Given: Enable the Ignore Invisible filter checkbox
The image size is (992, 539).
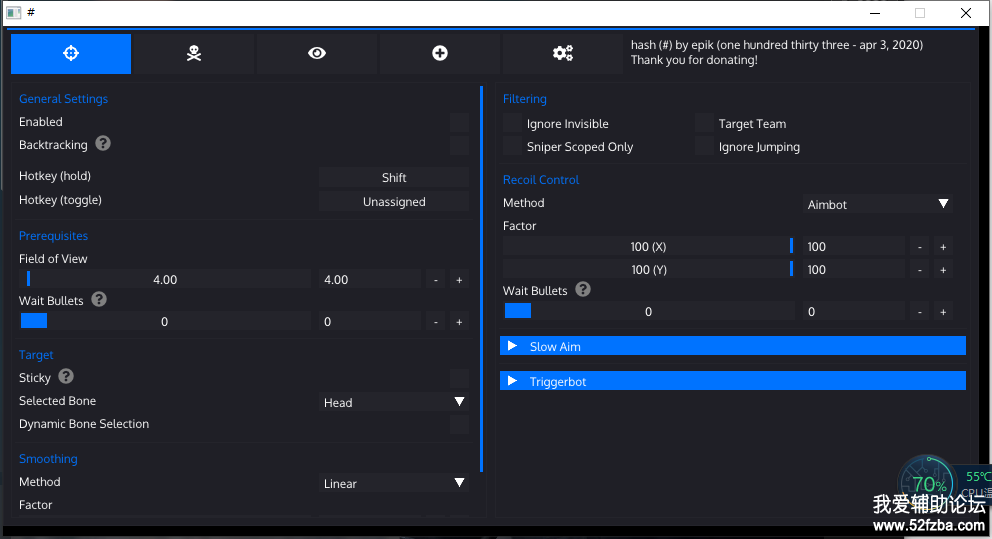Looking at the screenshot, I should [x=512, y=124].
